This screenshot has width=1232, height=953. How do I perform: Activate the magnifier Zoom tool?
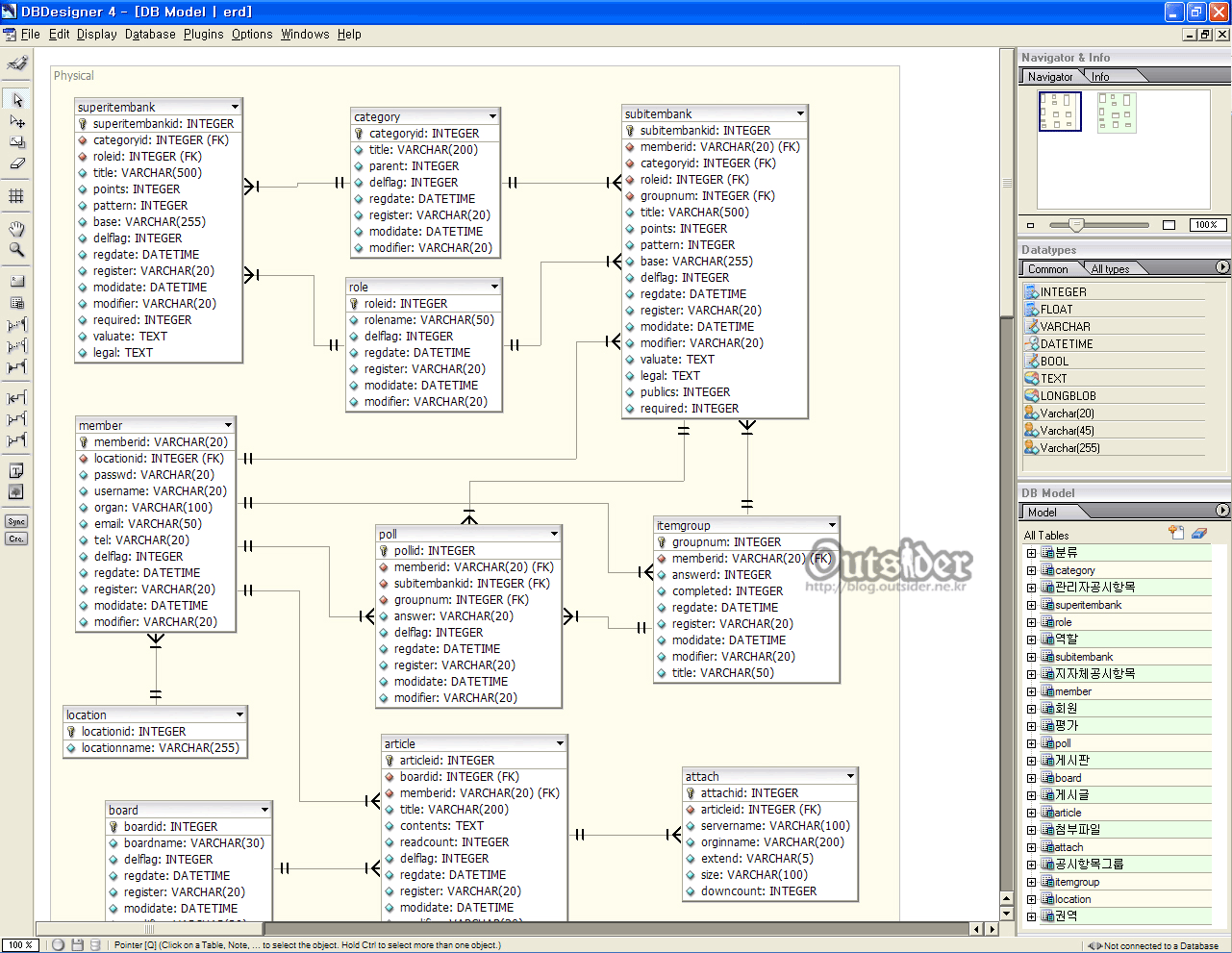[x=16, y=250]
